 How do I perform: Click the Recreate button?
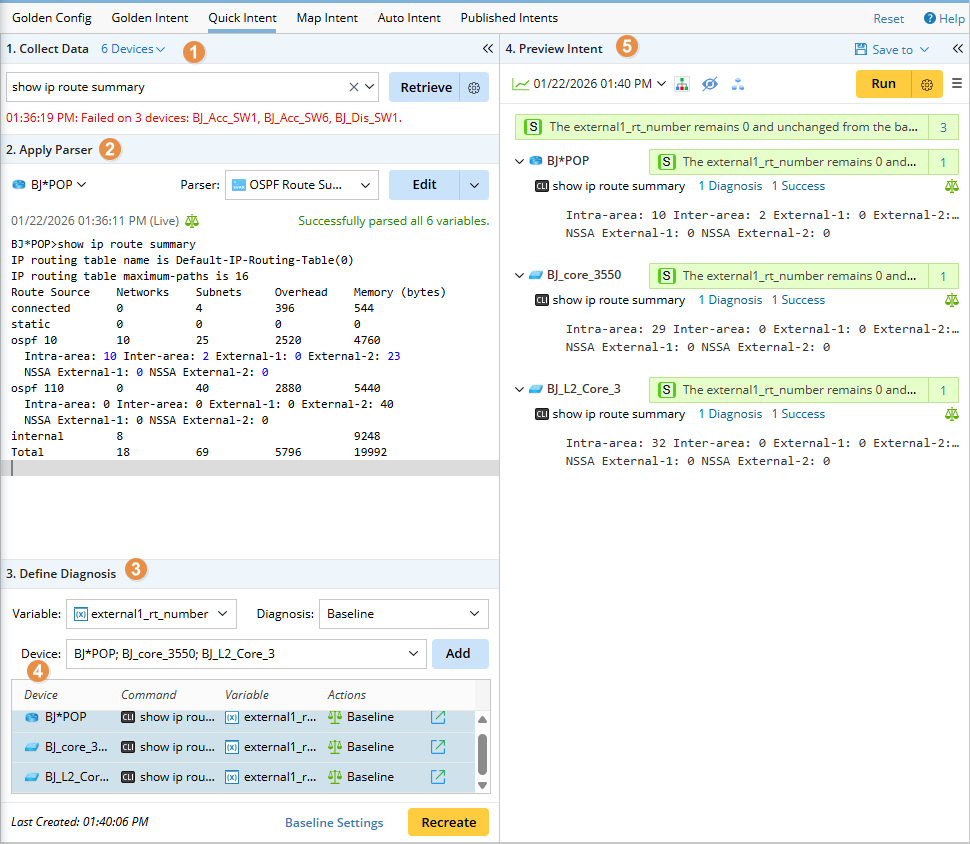pos(448,822)
